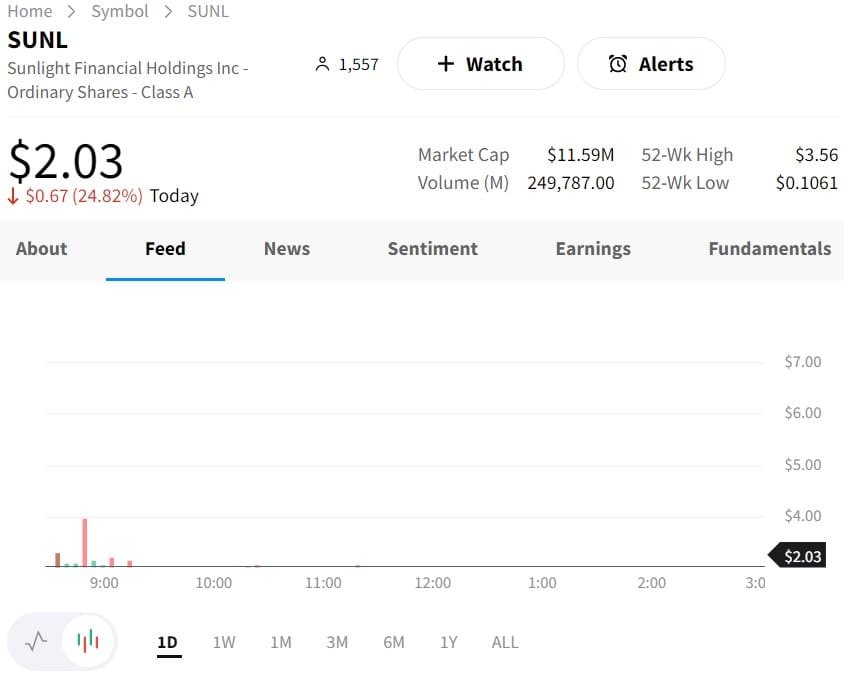
Task: Select candlestick chart view icon
Action: [88, 641]
